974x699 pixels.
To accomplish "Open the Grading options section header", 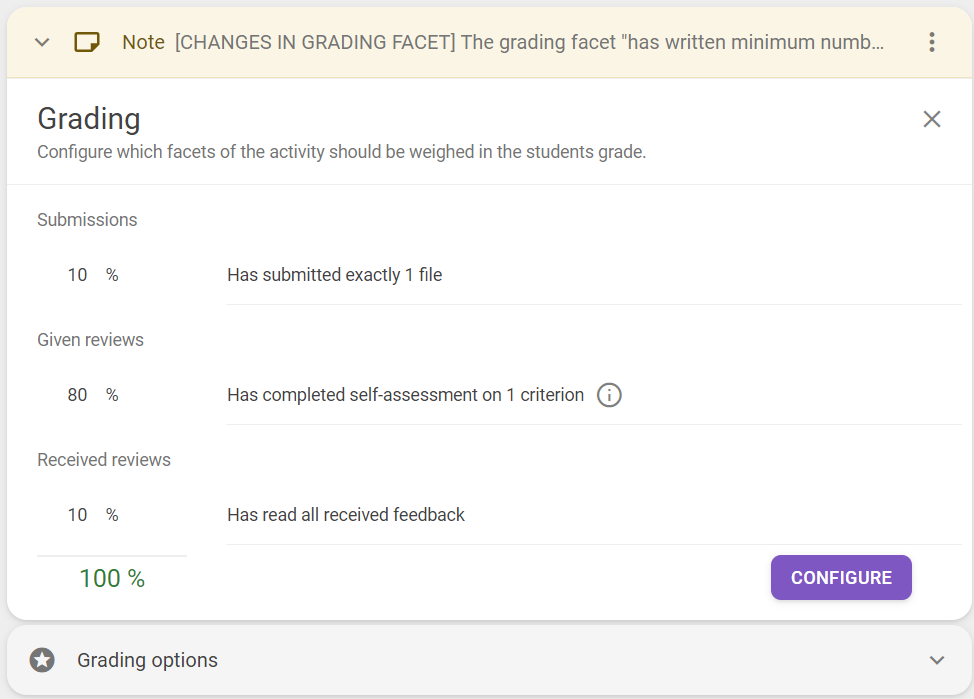I will pos(489,660).
